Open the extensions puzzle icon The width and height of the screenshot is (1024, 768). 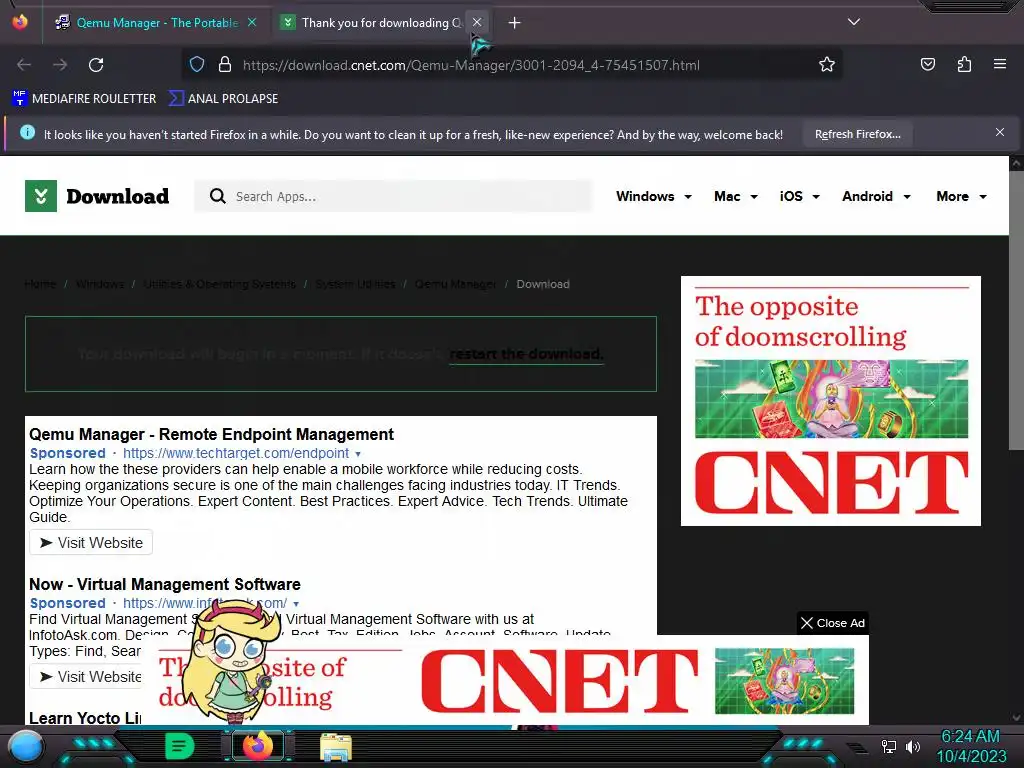(964, 64)
